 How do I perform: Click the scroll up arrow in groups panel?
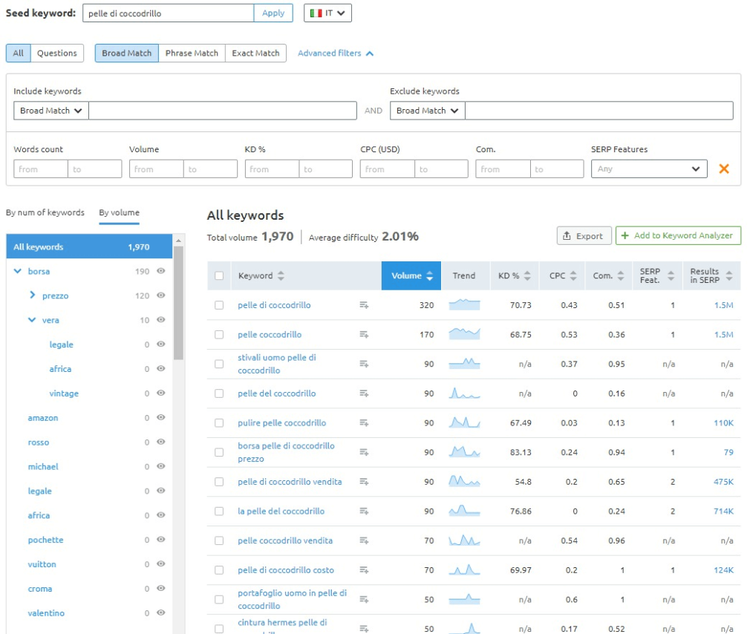pos(178,240)
